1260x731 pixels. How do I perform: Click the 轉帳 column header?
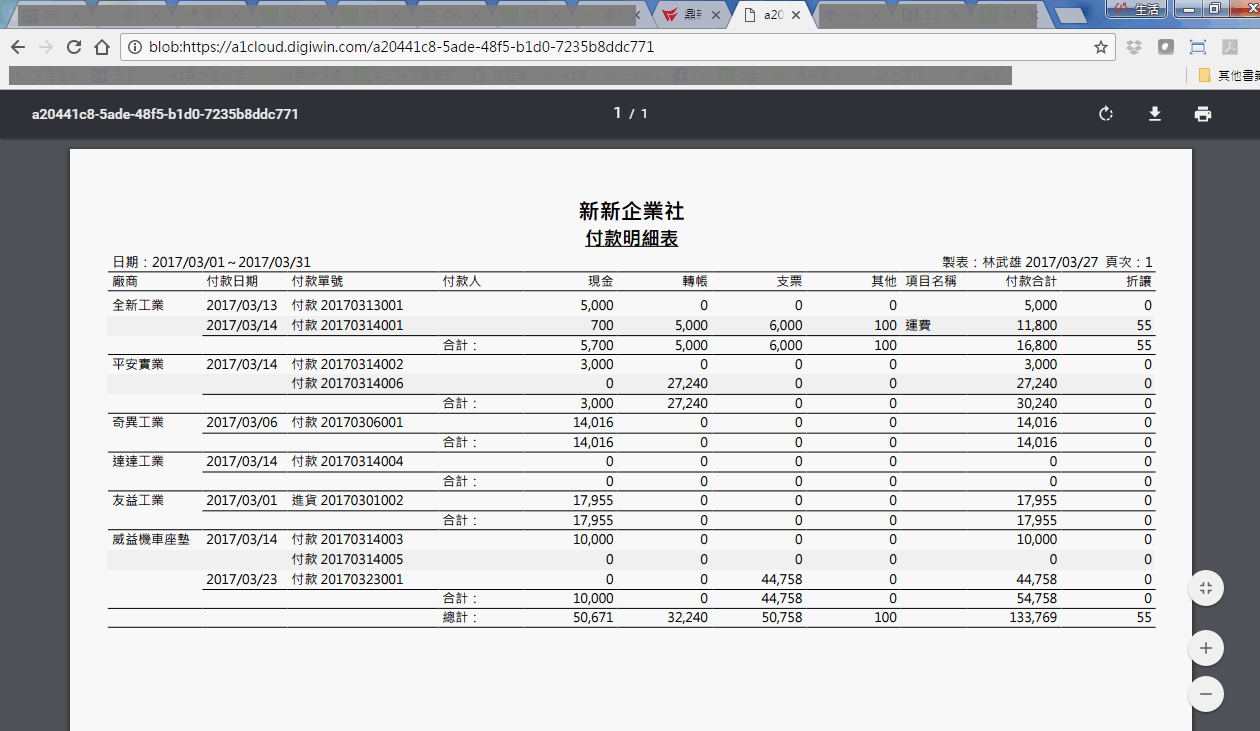pos(695,281)
